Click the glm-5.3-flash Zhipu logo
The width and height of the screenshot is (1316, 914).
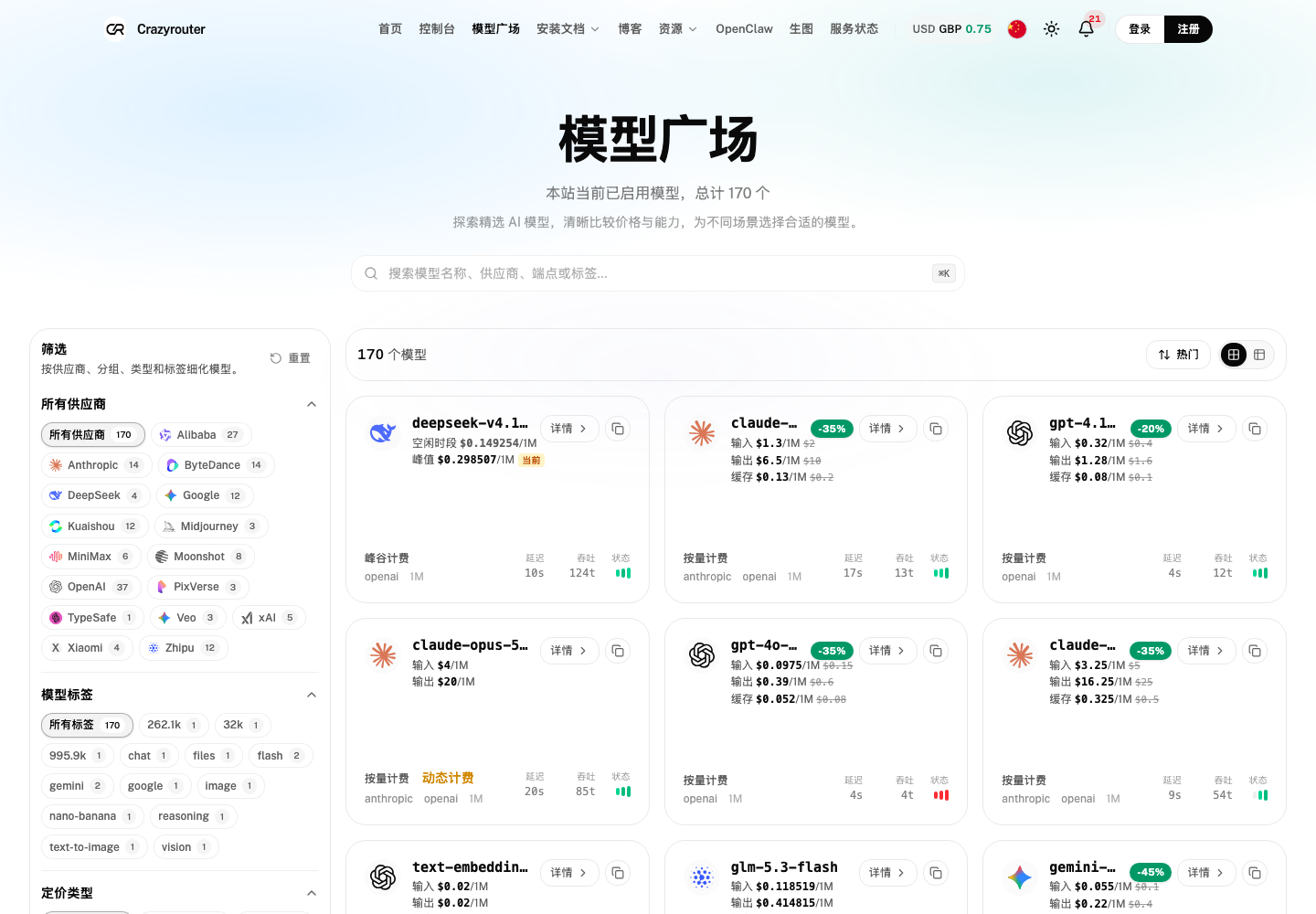[702, 877]
